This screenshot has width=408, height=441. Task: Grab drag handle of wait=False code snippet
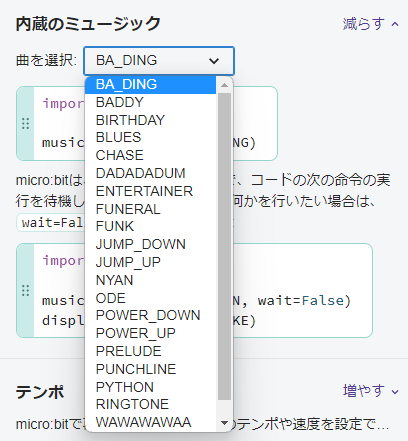25,290
